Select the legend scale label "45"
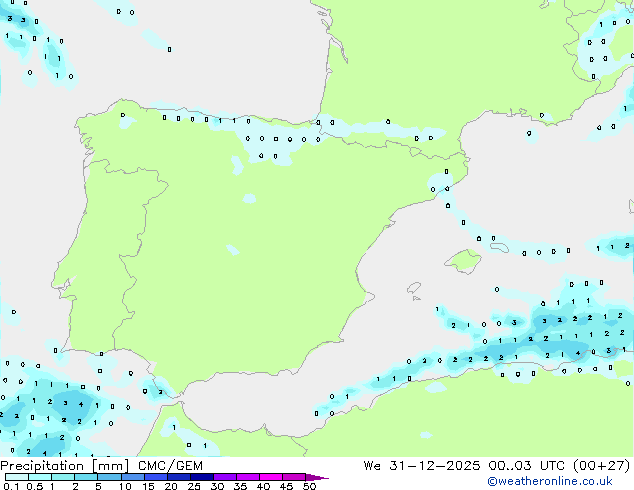The width and height of the screenshot is (634, 490). tap(286, 486)
